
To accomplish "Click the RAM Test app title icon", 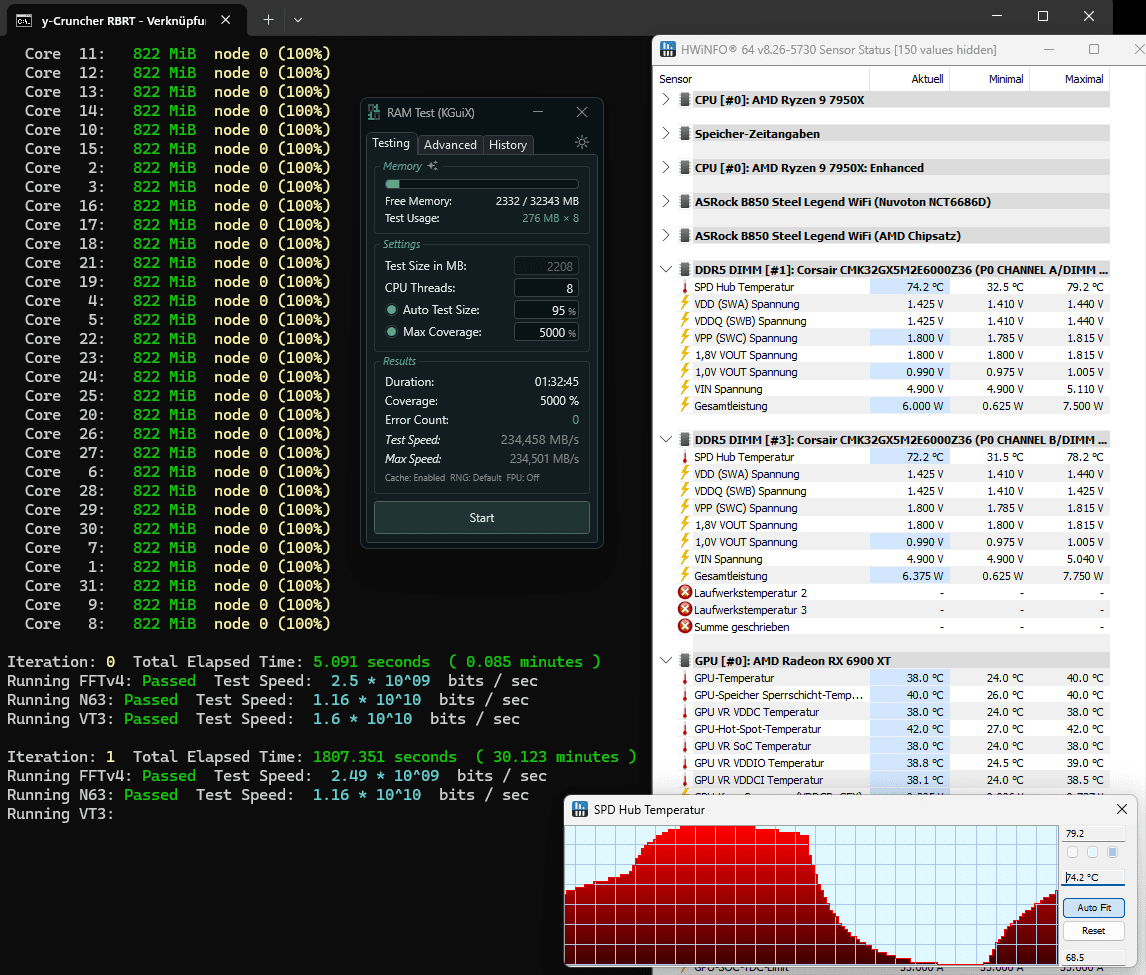I will (375, 112).
